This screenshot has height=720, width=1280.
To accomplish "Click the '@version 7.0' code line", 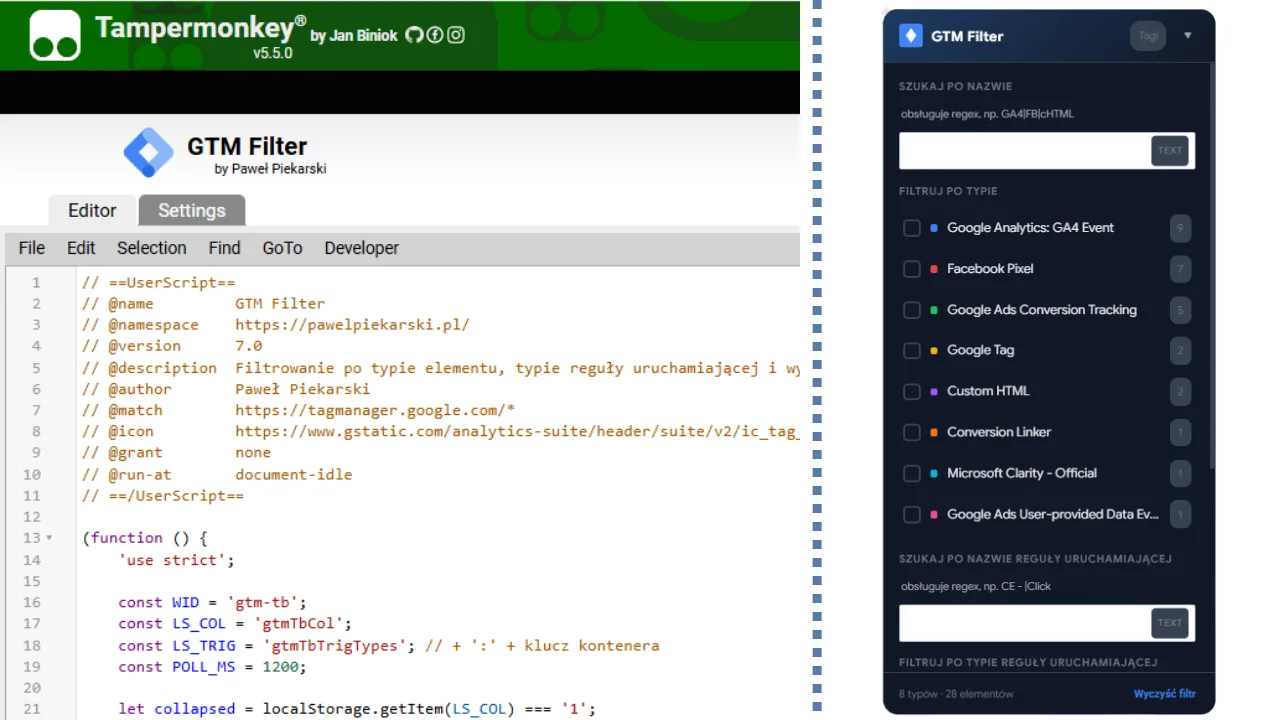I will (x=172, y=346).
